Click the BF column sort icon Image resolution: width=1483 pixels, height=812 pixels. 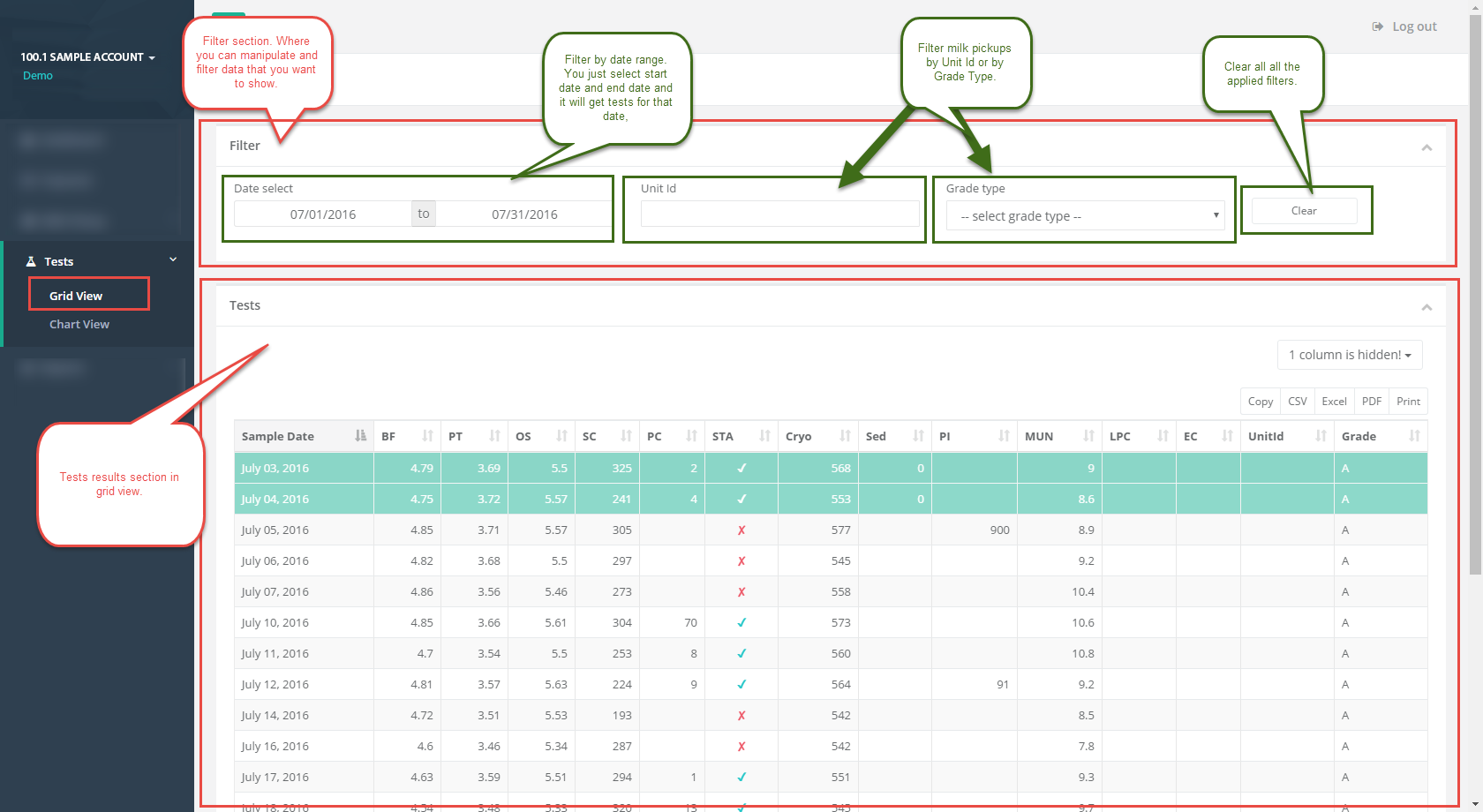pyautogui.click(x=427, y=436)
